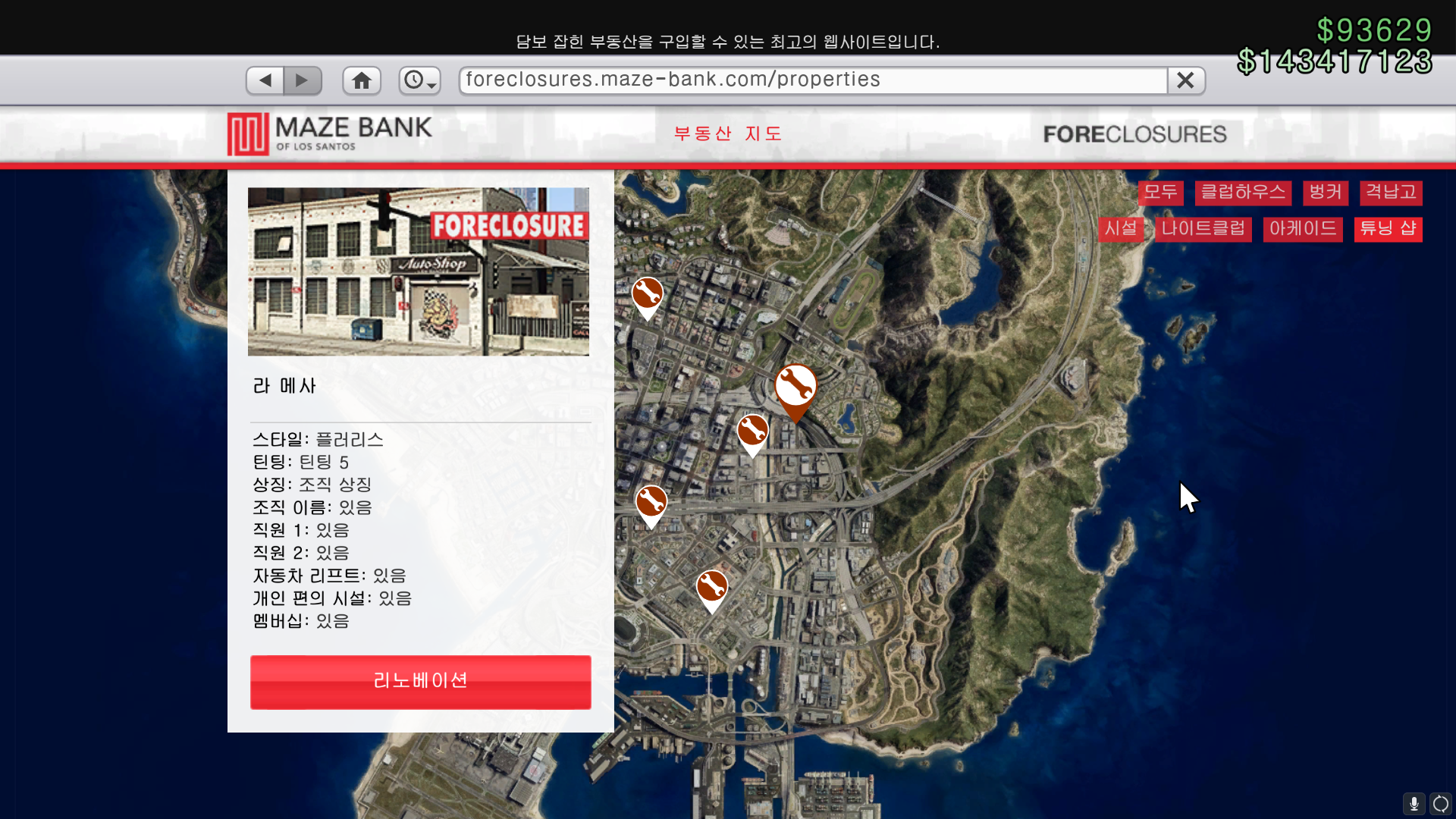Click the browser back arrow button
1456x819 pixels.
(x=265, y=80)
